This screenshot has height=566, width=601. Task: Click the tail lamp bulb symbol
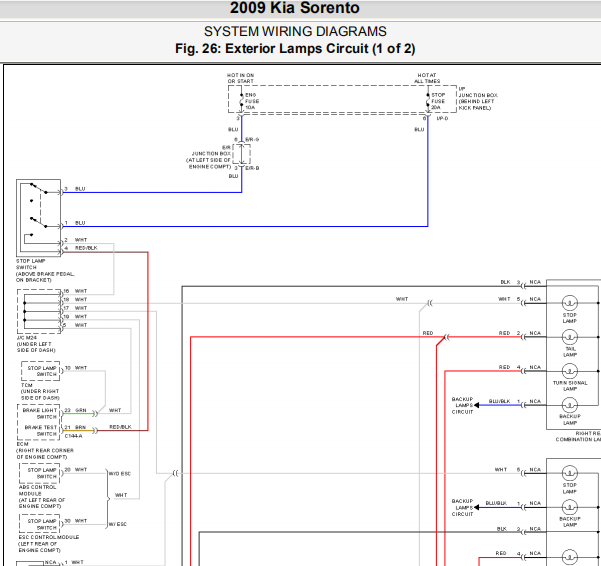(570, 337)
